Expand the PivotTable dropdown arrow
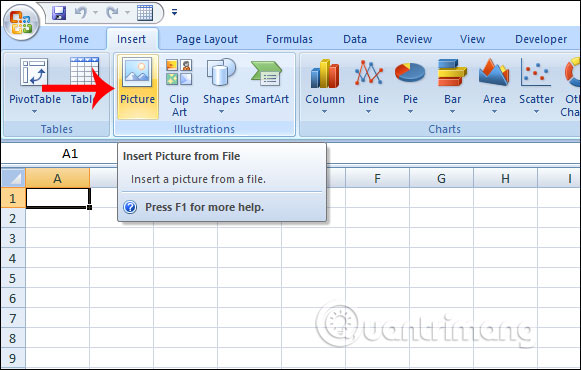Screen dimensions: 581x370 point(34,111)
